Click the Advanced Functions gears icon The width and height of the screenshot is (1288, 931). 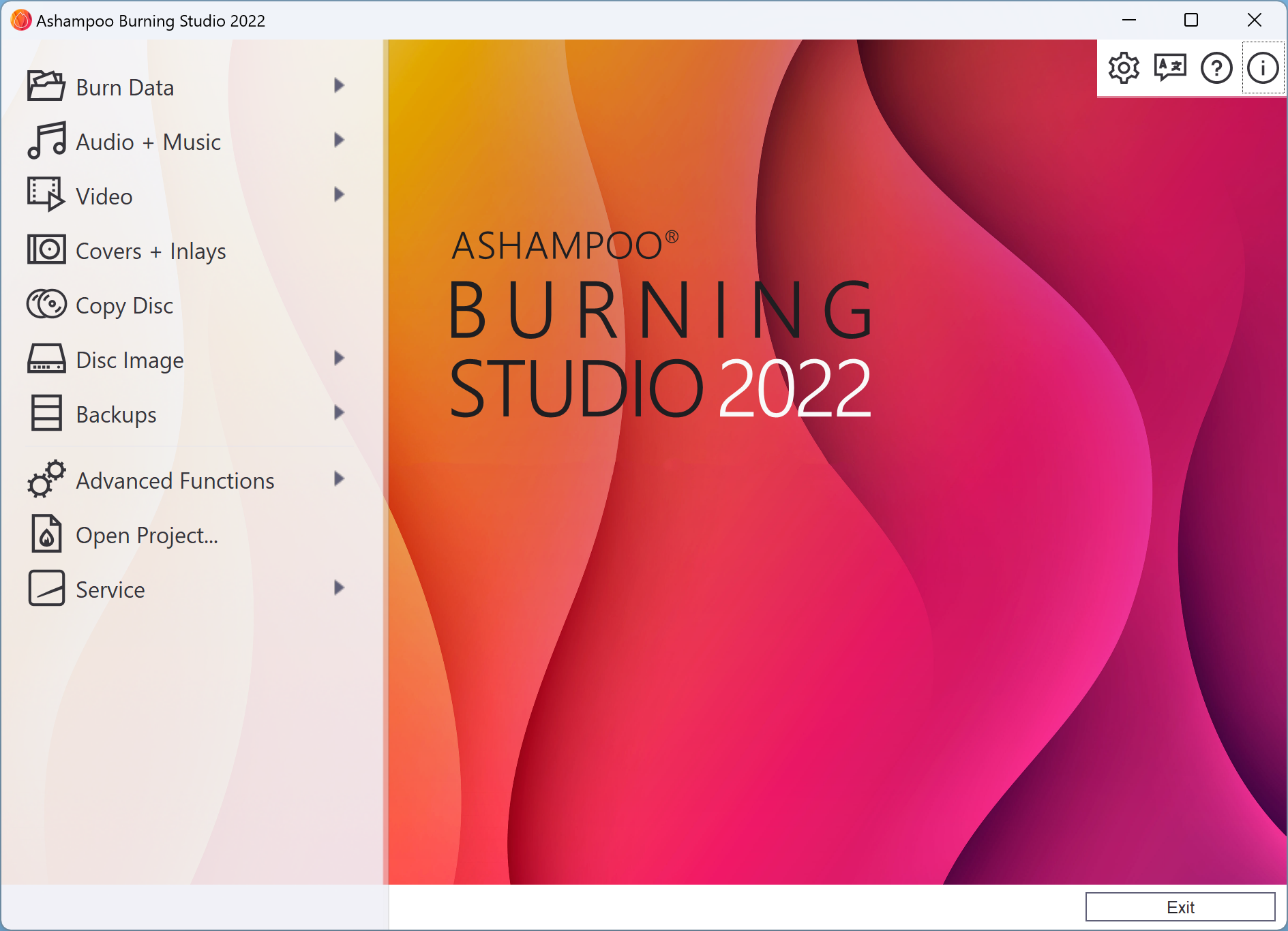pyautogui.click(x=46, y=479)
